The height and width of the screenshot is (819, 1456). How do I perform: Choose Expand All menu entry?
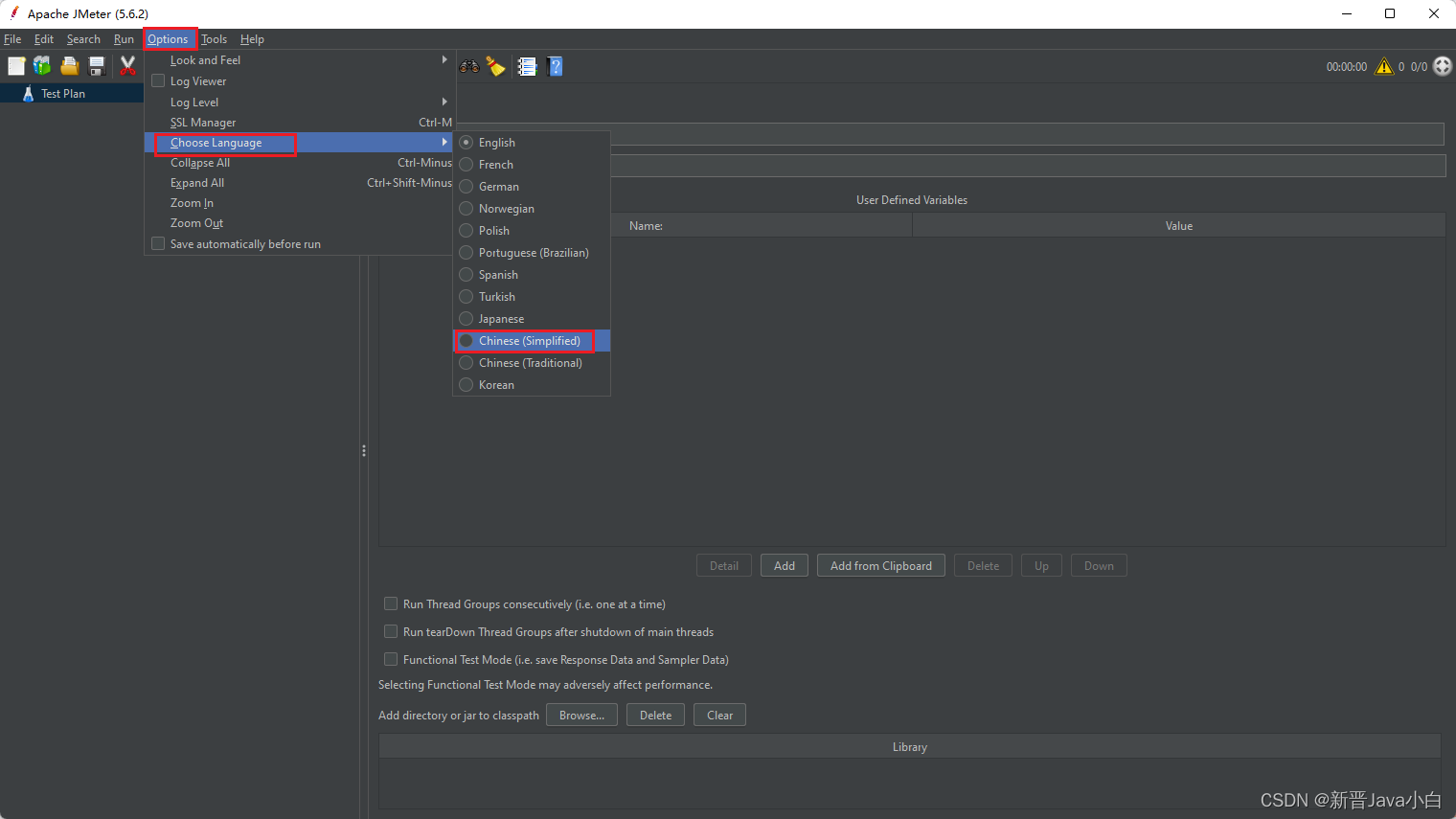[x=300, y=183]
